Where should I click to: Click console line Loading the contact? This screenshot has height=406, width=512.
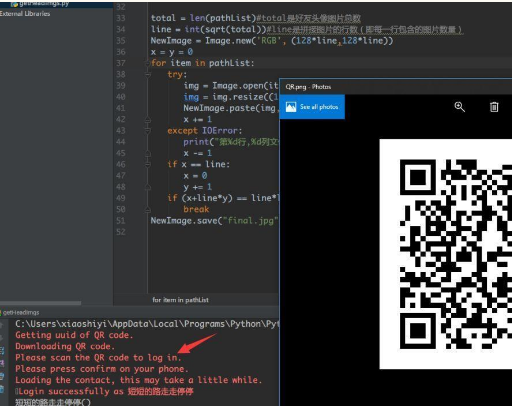point(138,380)
